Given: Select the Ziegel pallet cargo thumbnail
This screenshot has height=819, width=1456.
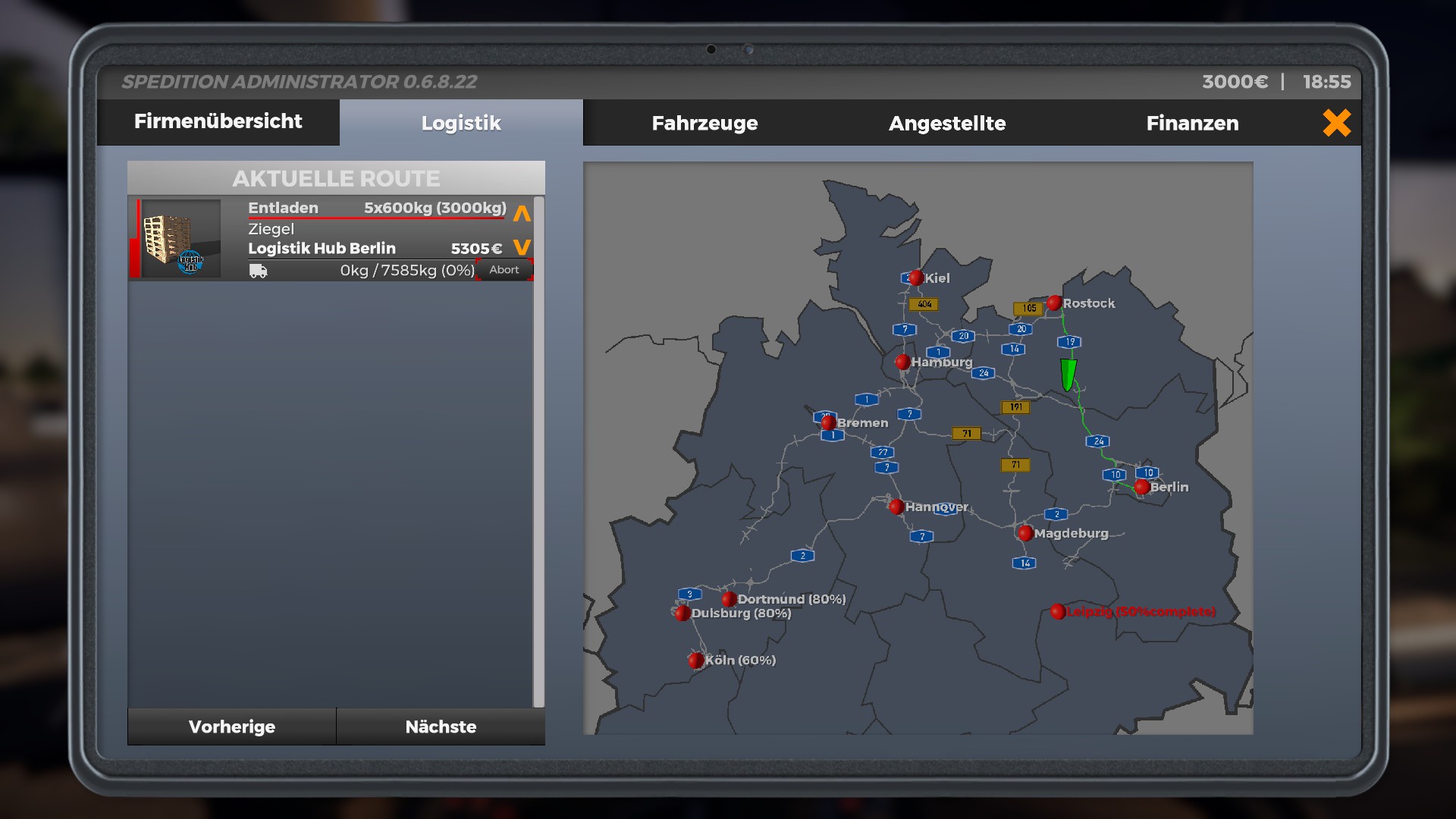Looking at the screenshot, I should [180, 239].
